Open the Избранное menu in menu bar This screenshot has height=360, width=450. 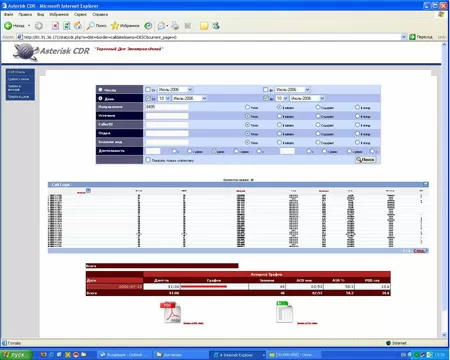(59, 14)
